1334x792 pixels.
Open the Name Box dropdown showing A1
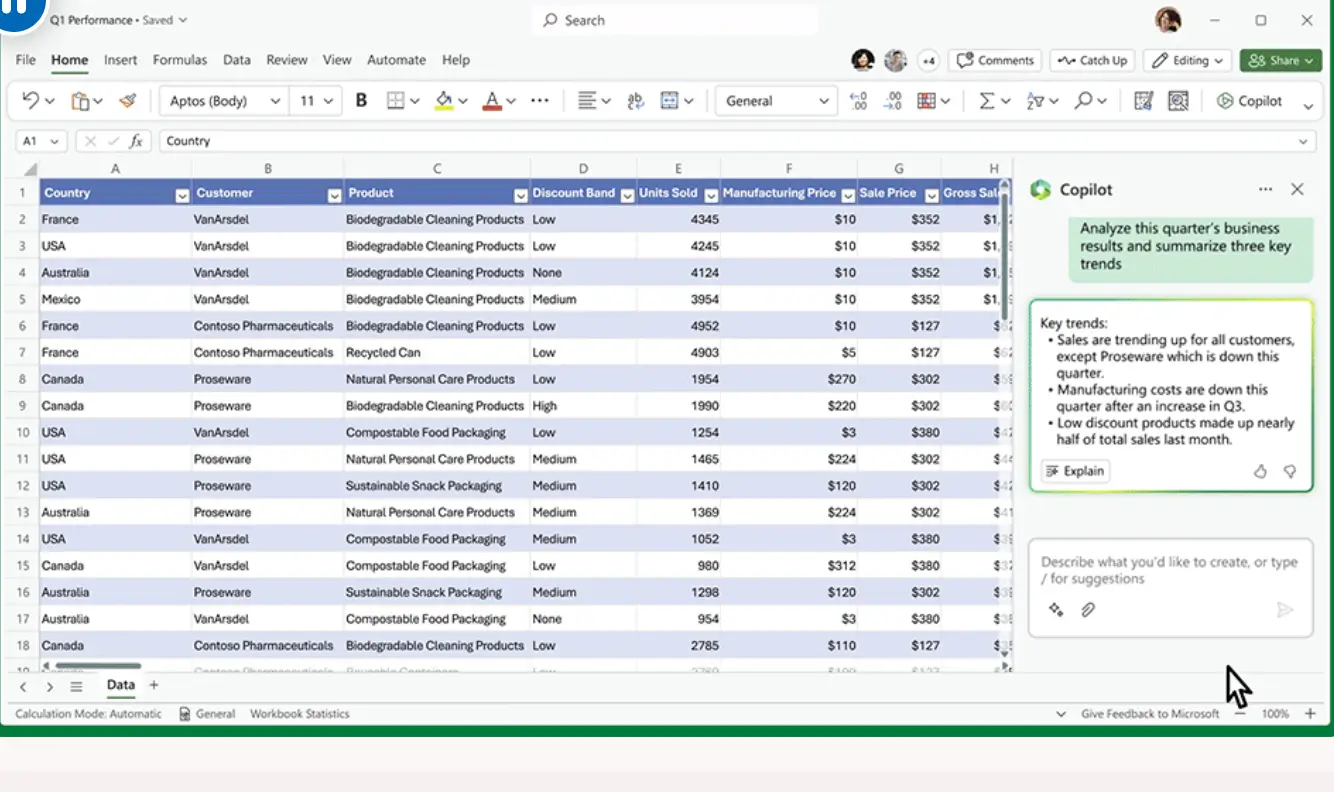pyautogui.click(x=53, y=141)
